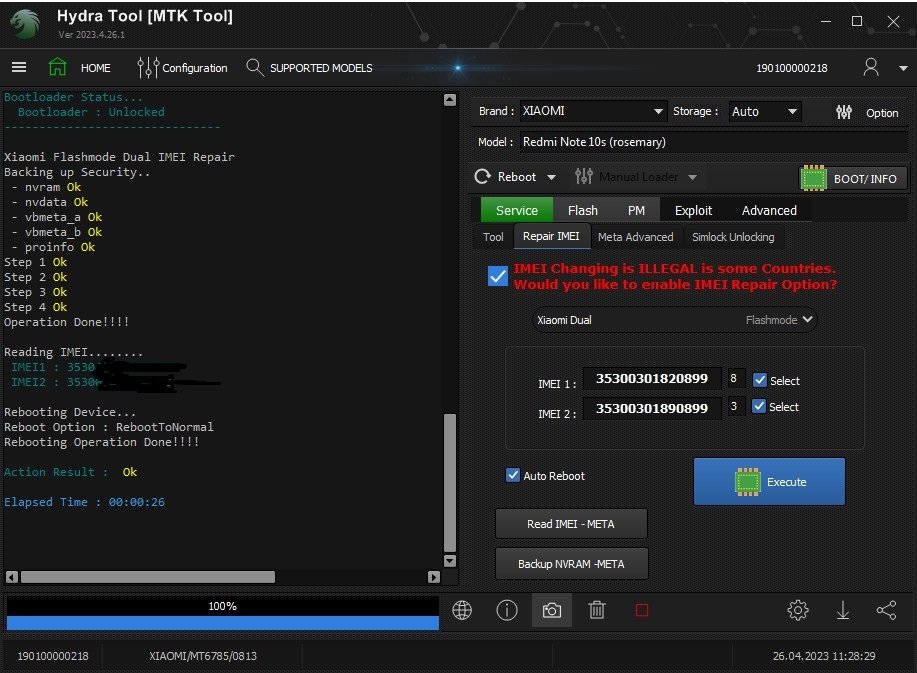This screenshot has height=673, width=917.
Task: Open the Meta Advanced tab
Action: pos(636,237)
